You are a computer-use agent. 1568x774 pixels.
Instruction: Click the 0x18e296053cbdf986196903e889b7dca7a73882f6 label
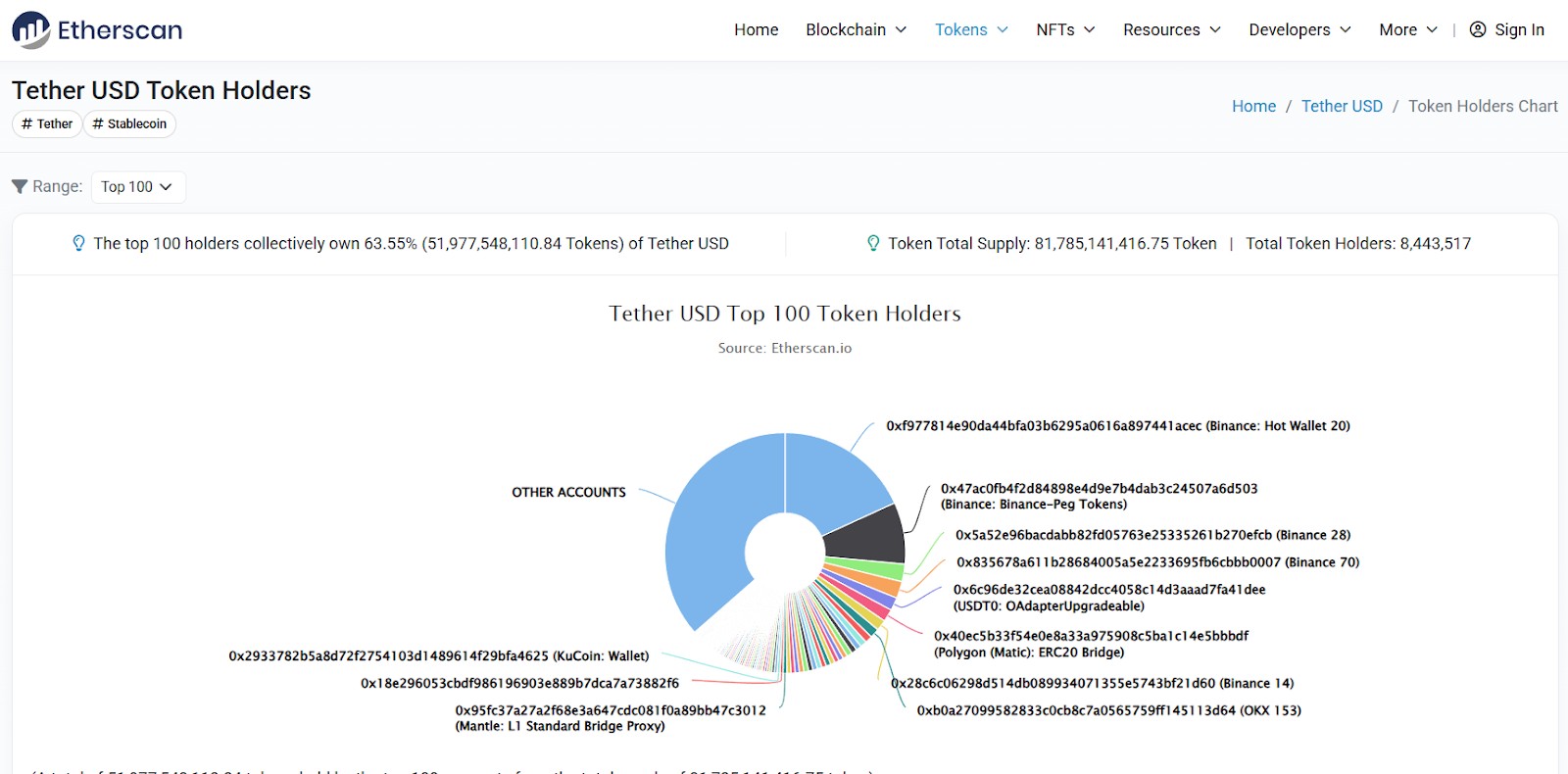[519, 684]
